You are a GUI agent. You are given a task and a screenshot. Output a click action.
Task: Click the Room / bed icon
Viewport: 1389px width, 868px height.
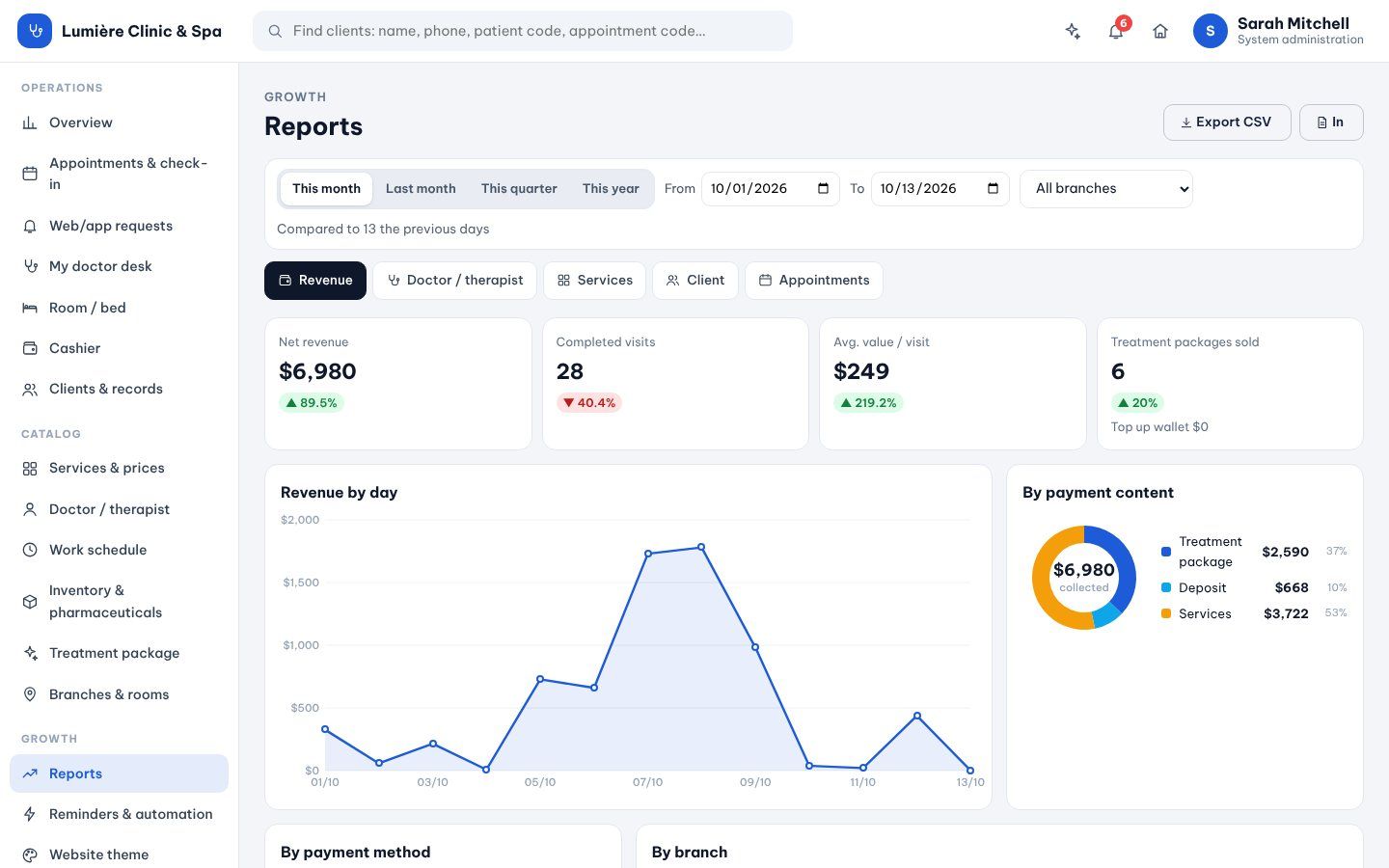tap(30, 308)
